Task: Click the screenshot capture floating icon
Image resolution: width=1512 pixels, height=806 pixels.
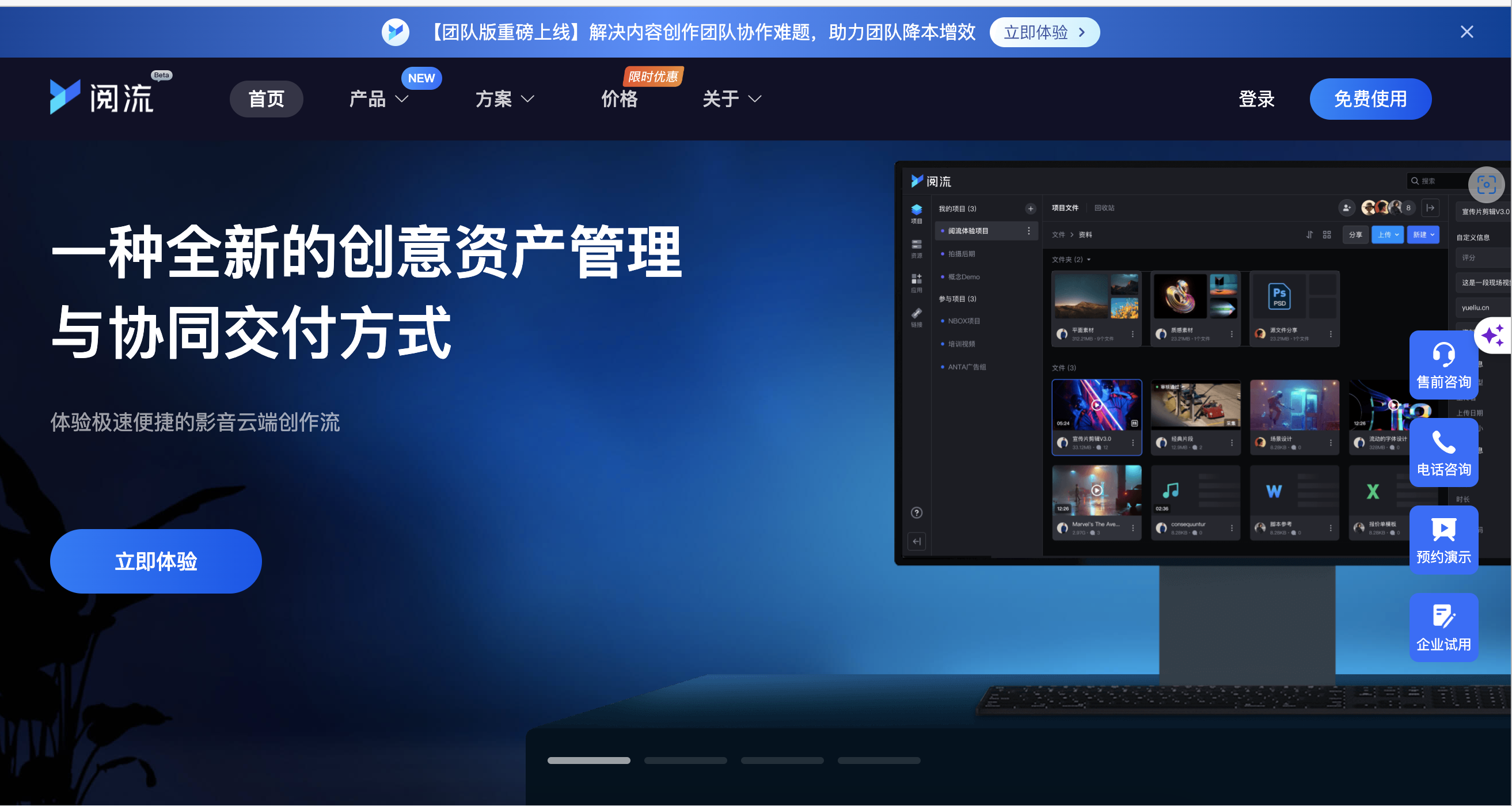Action: (1486, 184)
